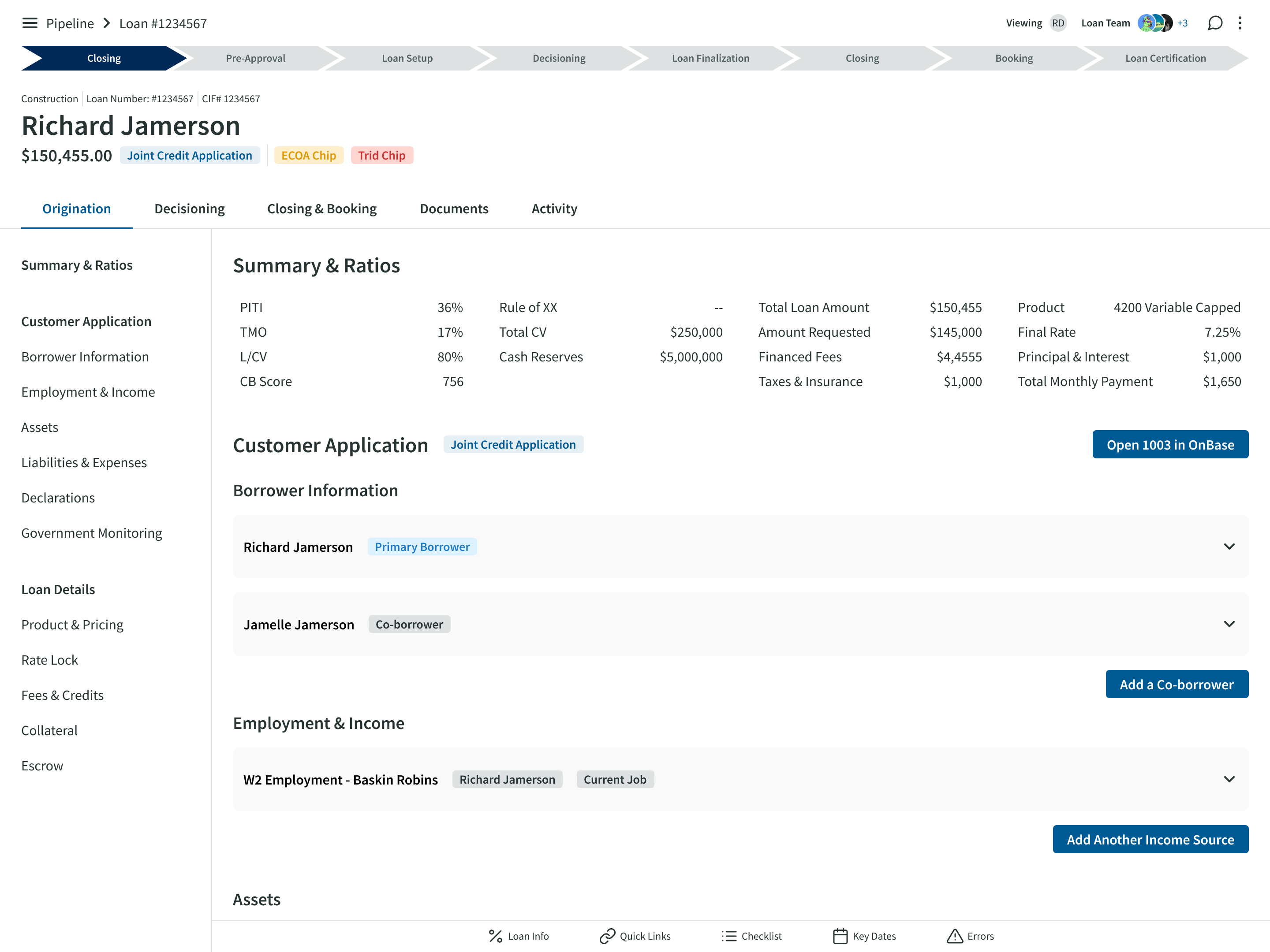Switch to the Documents tab
1270x952 pixels.
(454, 209)
